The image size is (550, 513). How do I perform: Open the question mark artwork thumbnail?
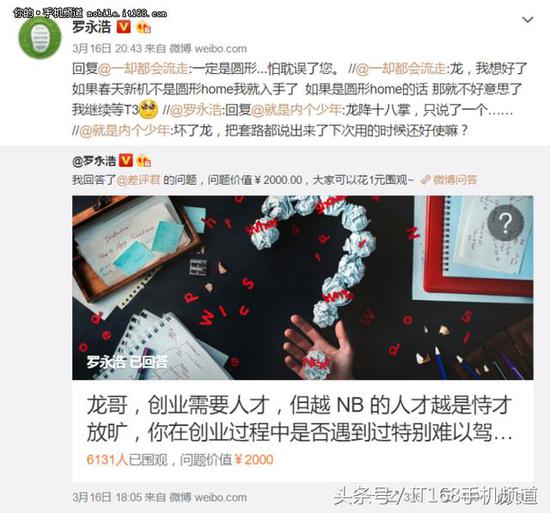[x=303, y=288]
